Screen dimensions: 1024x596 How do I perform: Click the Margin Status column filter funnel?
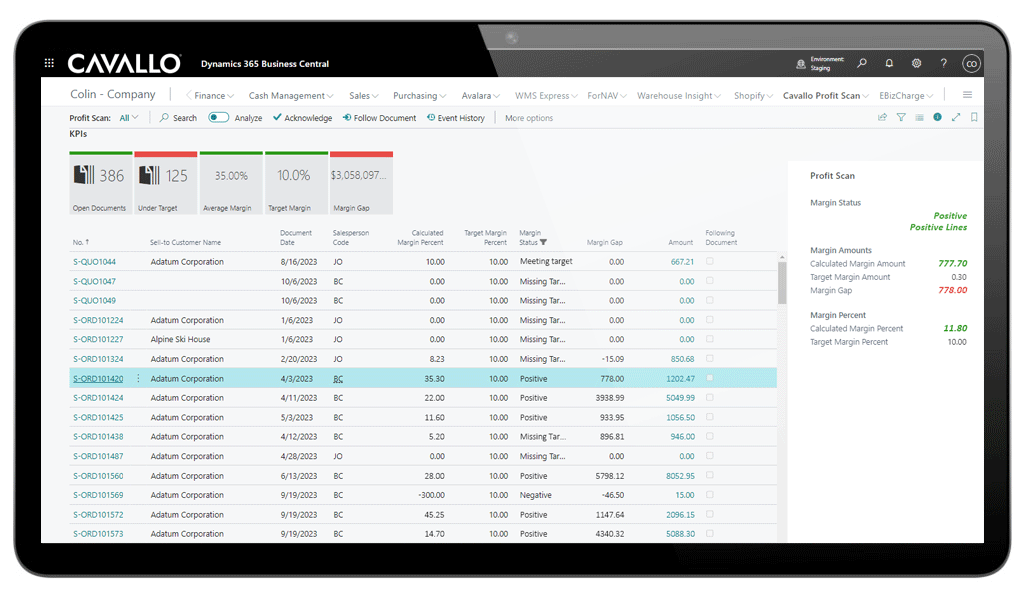(543, 242)
